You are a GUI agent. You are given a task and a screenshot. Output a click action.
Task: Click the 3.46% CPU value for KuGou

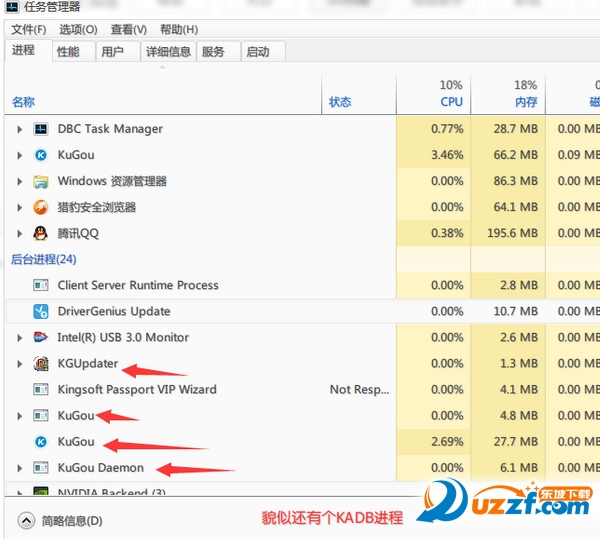[x=447, y=155]
